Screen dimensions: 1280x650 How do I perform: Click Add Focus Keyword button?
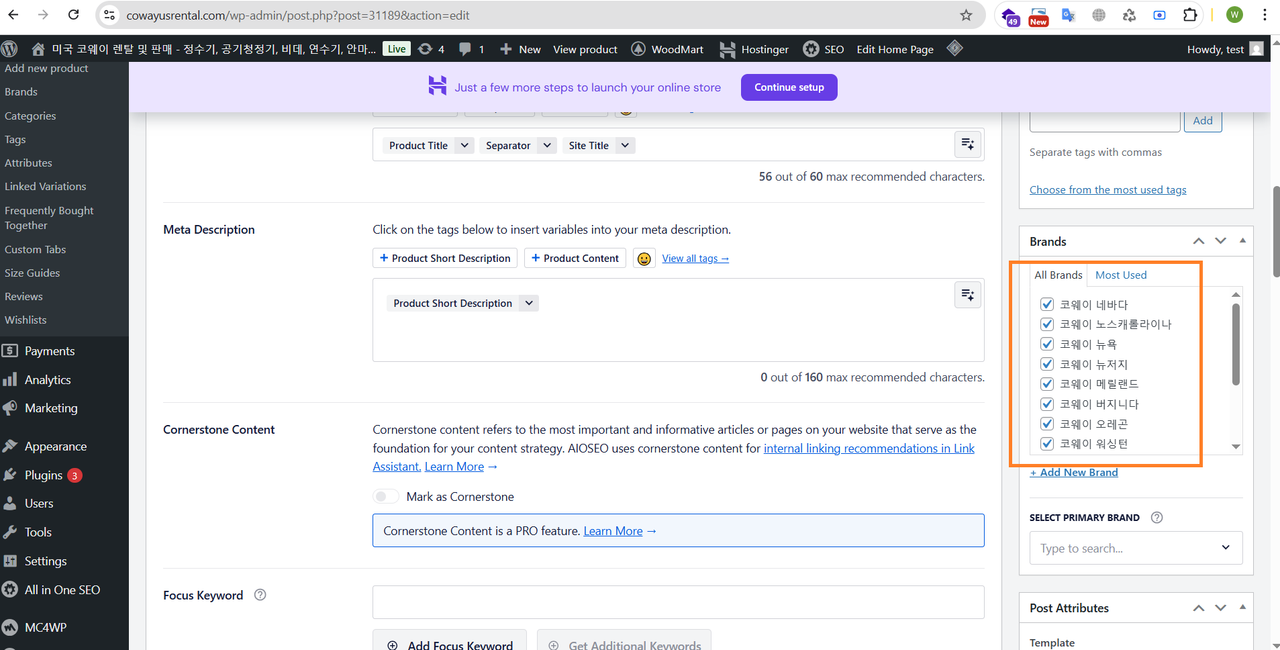pos(449,643)
